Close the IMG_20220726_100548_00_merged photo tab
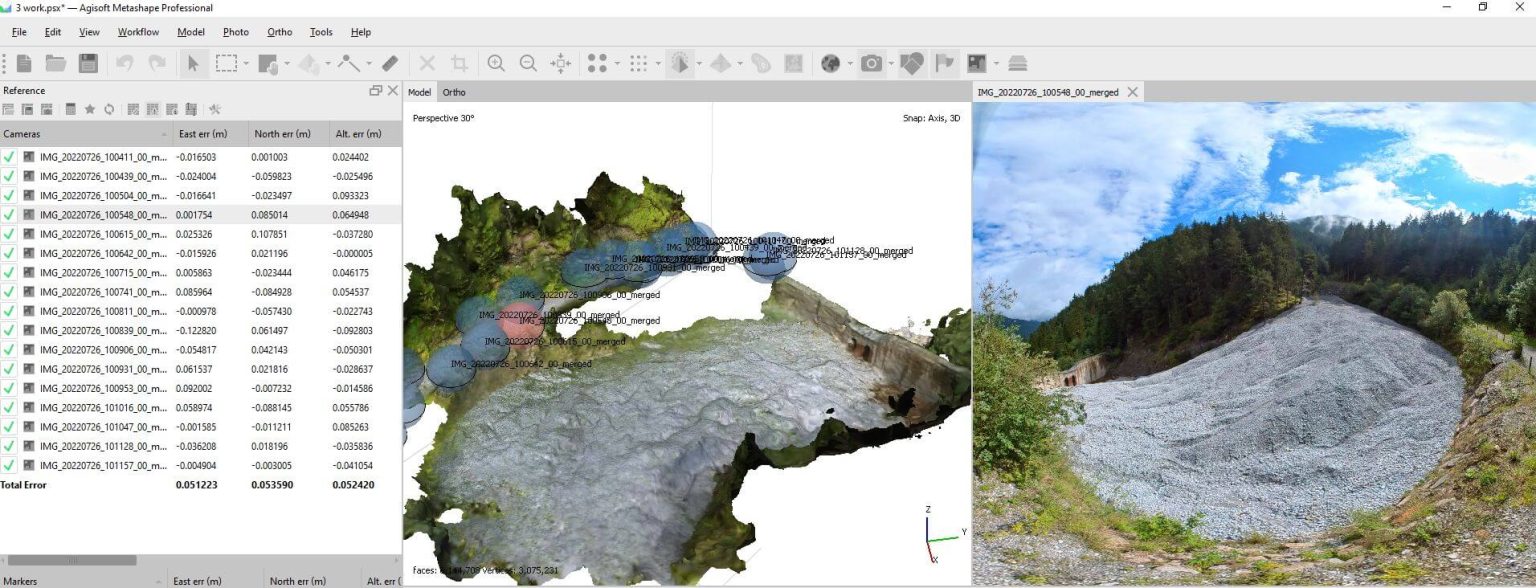Viewport: 1536px width, 588px height. [x=1131, y=92]
